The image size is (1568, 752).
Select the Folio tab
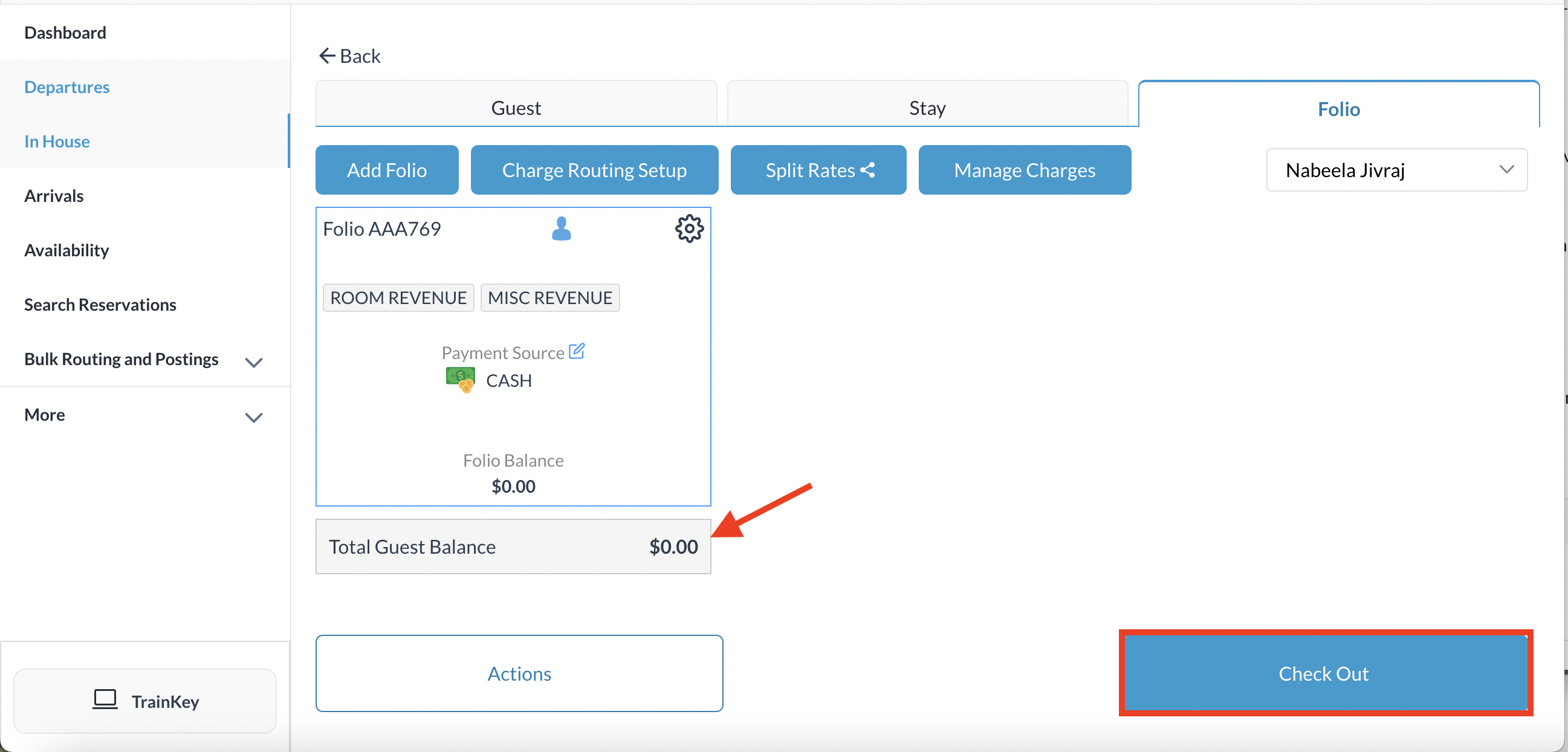tap(1338, 108)
